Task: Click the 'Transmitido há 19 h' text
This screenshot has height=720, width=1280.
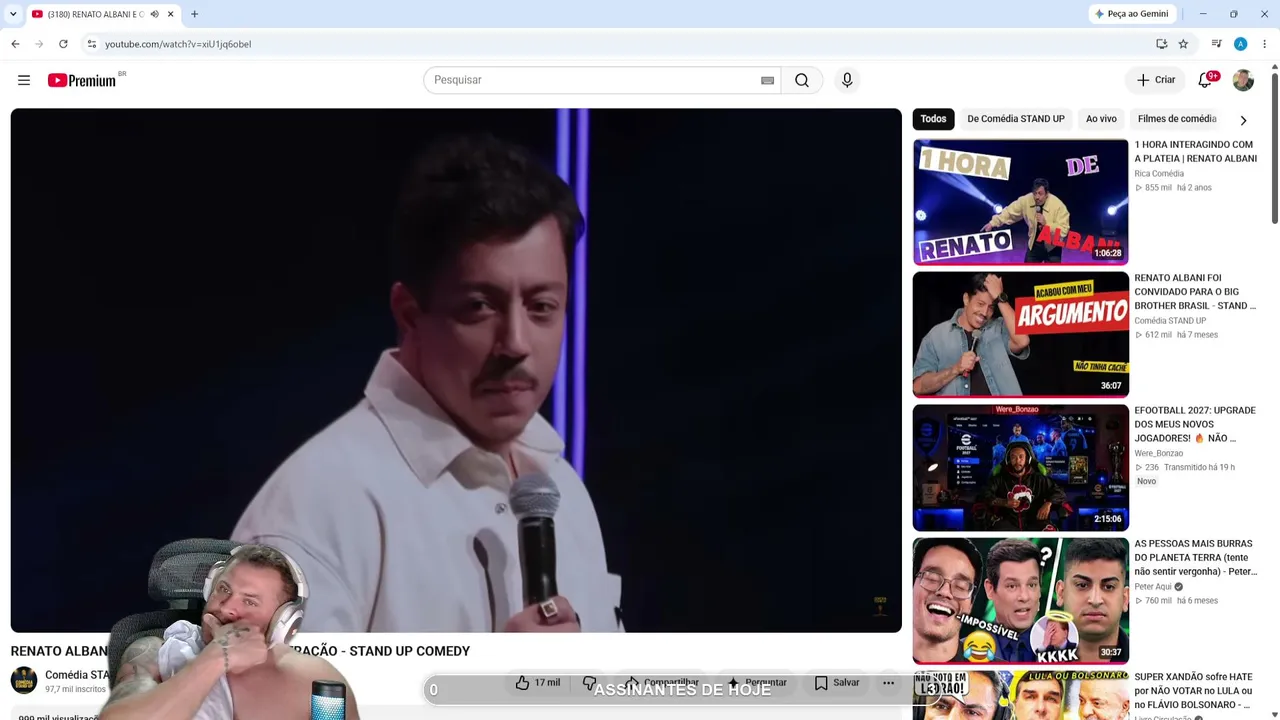Action: tap(1200, 468)
